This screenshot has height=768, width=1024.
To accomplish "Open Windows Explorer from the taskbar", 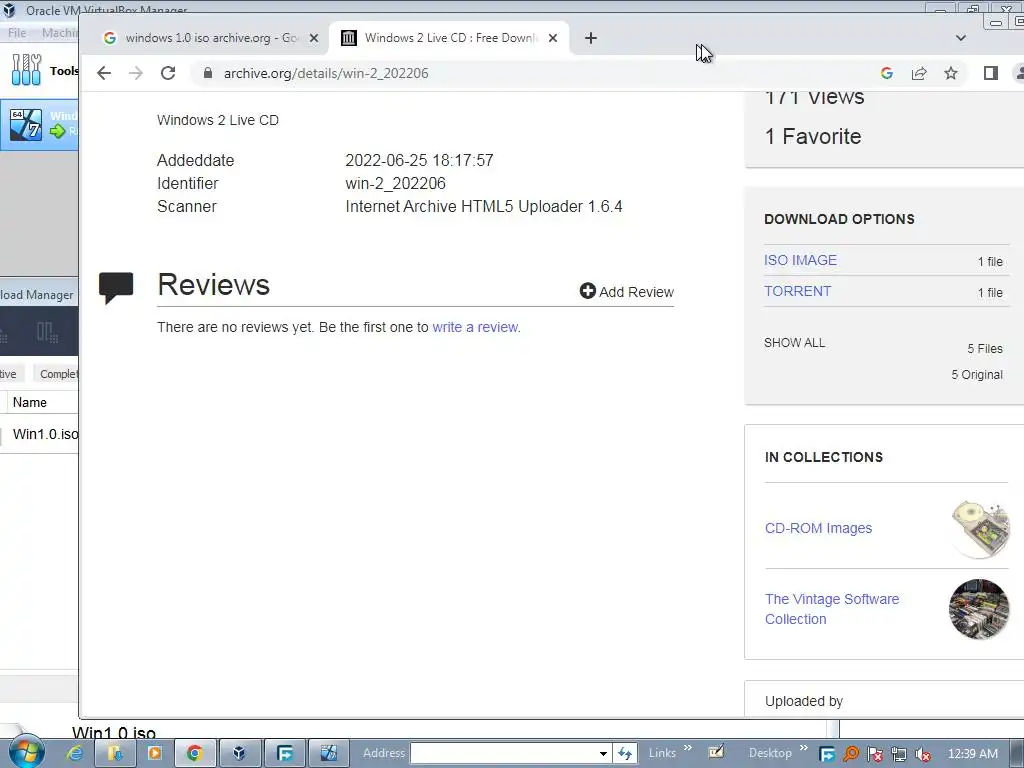I will coord(115,754).
